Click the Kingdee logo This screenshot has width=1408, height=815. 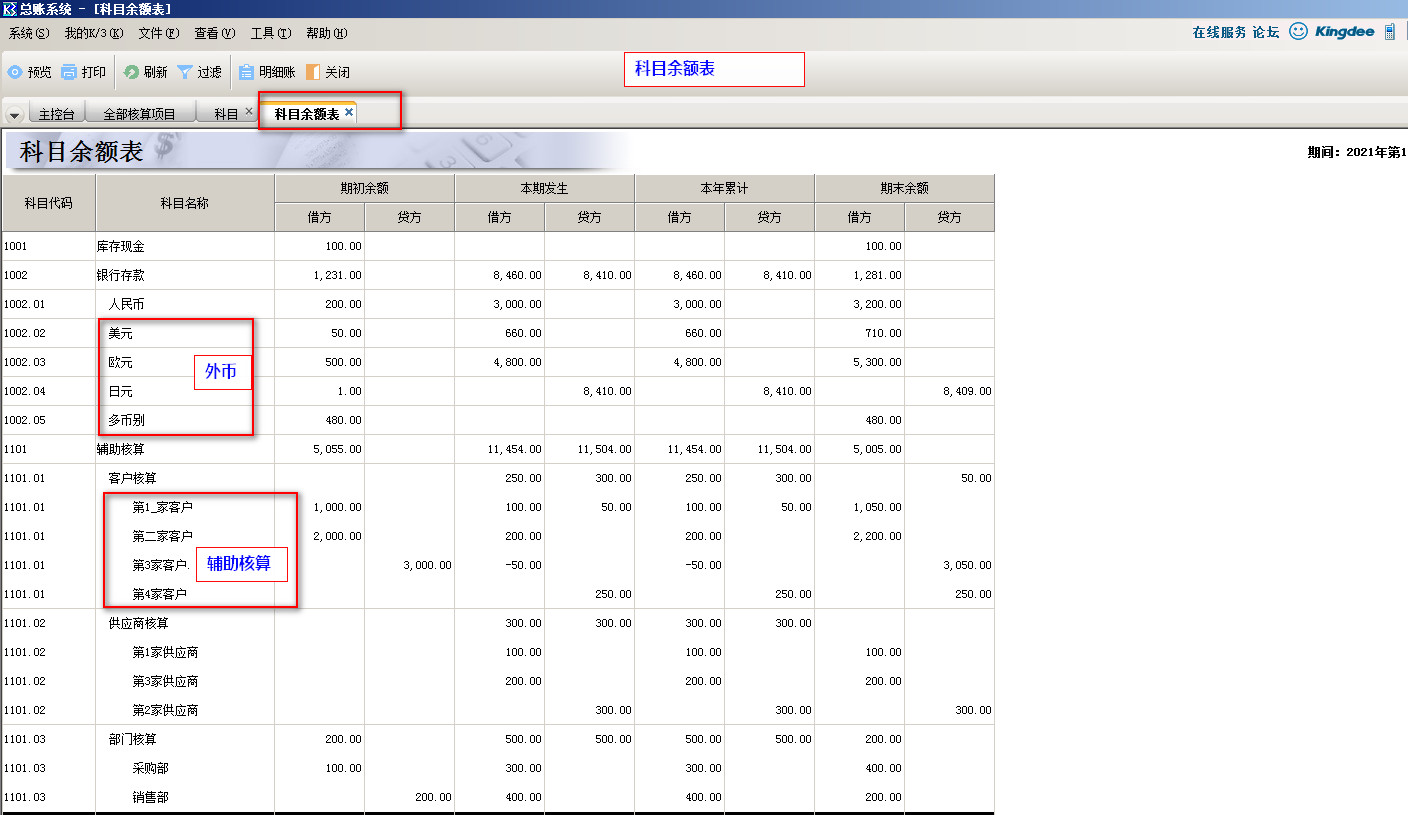tap(1344, 32)
